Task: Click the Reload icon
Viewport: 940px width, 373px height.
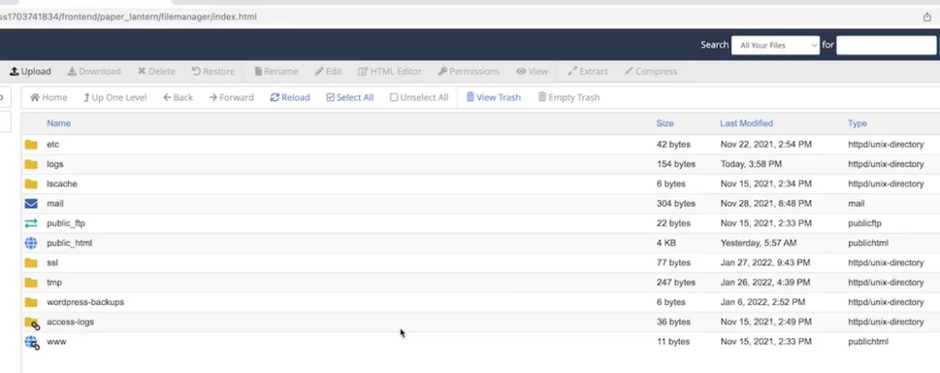Action: [275, 97]
